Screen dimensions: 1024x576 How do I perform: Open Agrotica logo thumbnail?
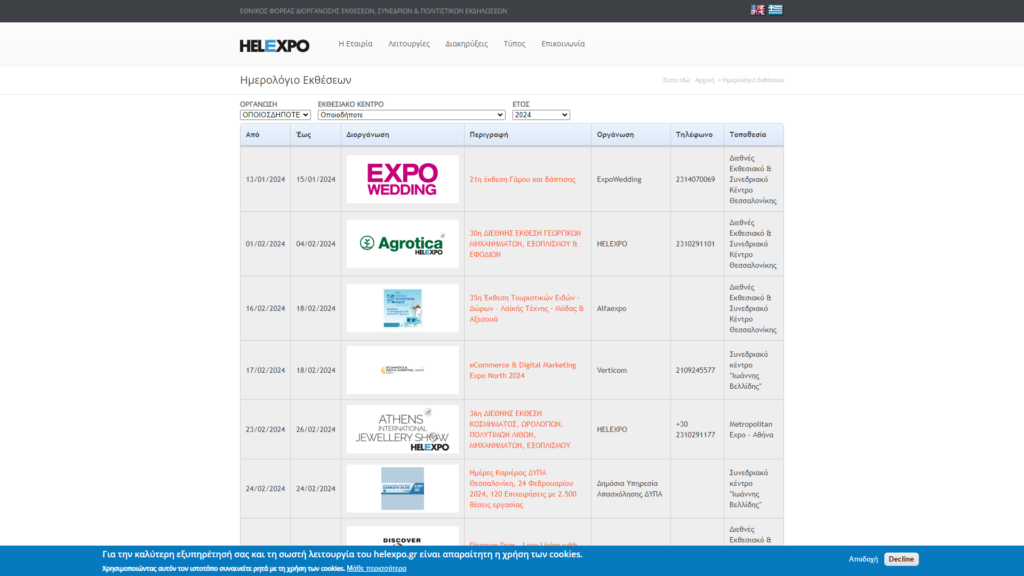click(402, 244)
